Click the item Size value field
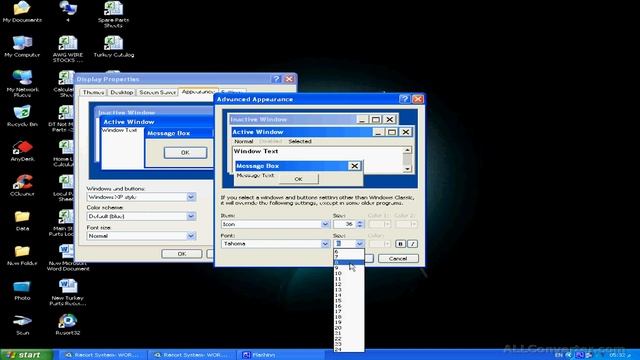Screen dimensions: 640x360 [344, 224]
